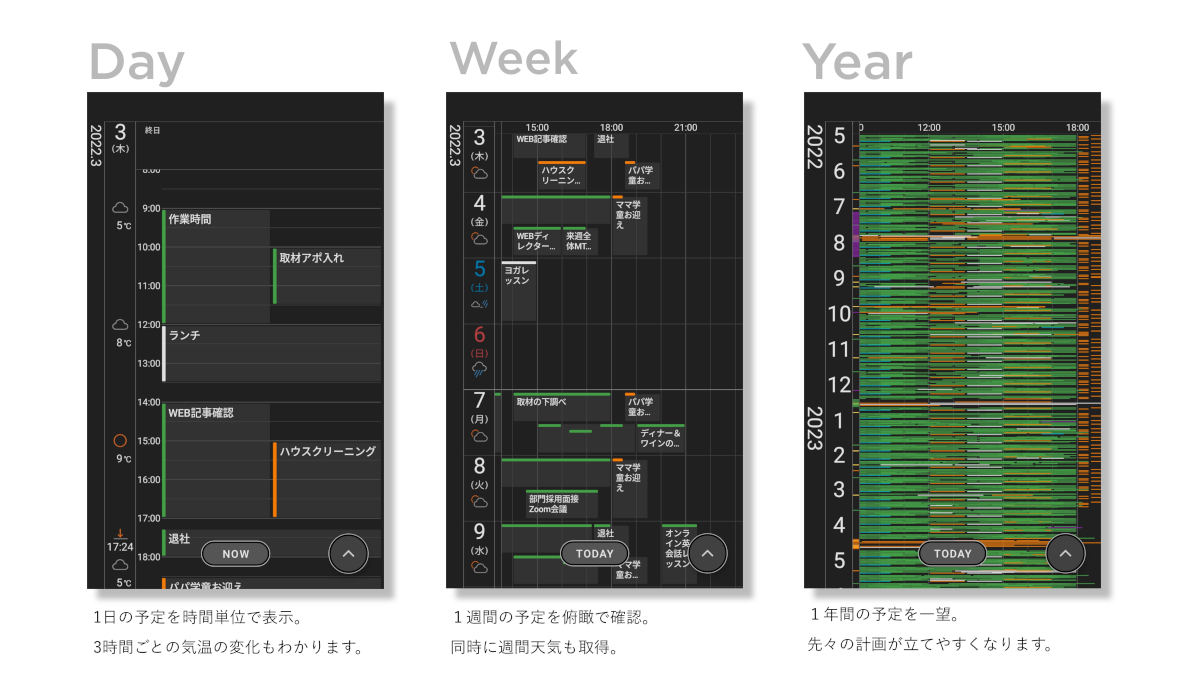This screenshot has width=1200, height=680.
Task: Tap the TODAY button in Week view
Action: pos(594,553)
